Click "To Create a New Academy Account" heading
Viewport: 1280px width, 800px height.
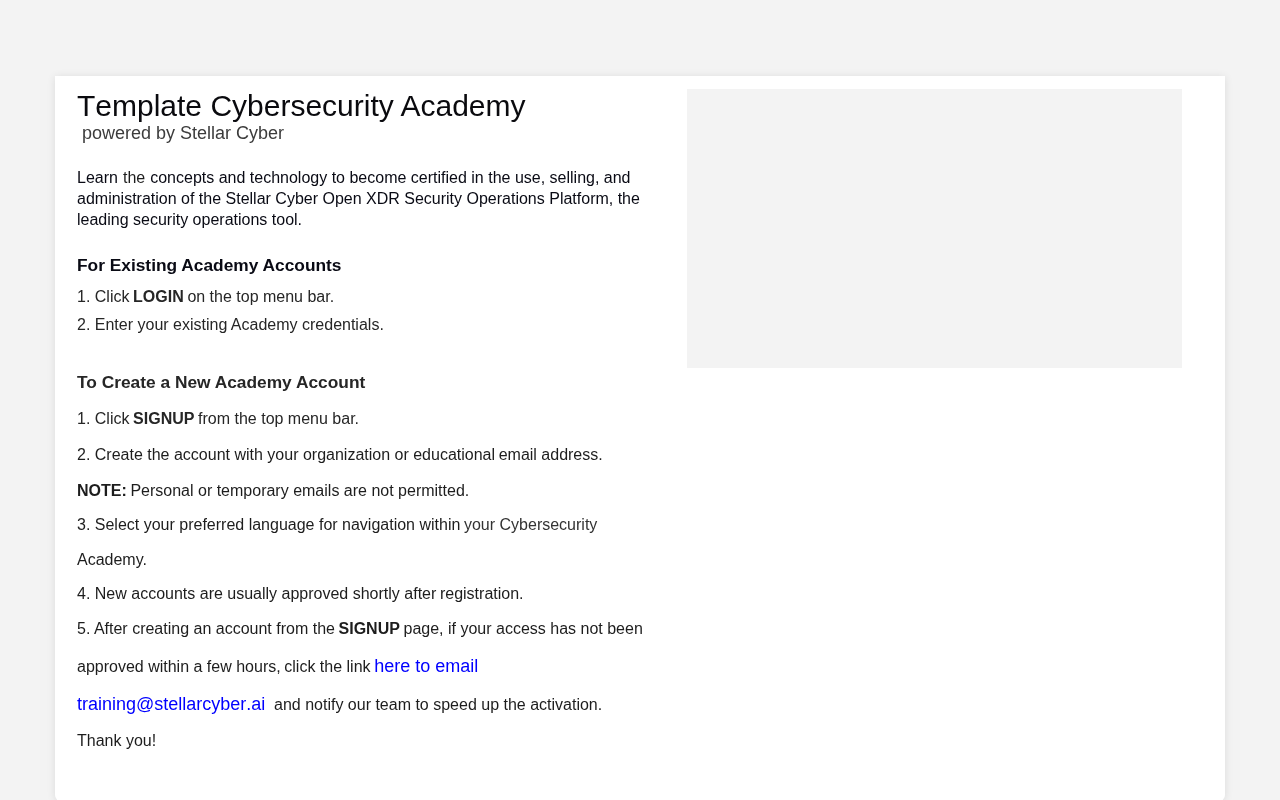pyautogui.click(x=221, y=383)
